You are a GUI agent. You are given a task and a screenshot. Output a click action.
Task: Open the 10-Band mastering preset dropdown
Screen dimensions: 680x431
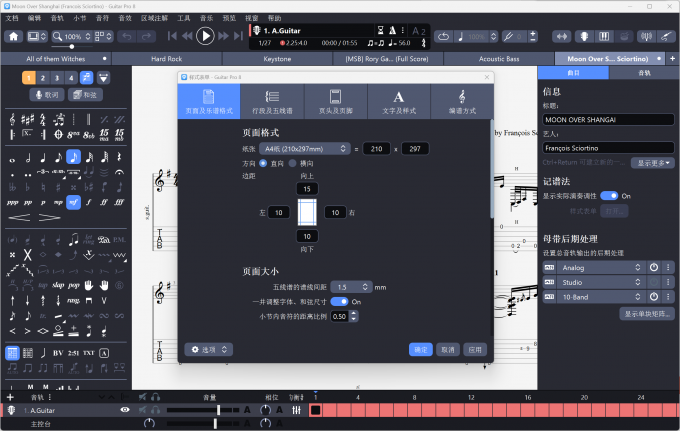coord(601,297)
